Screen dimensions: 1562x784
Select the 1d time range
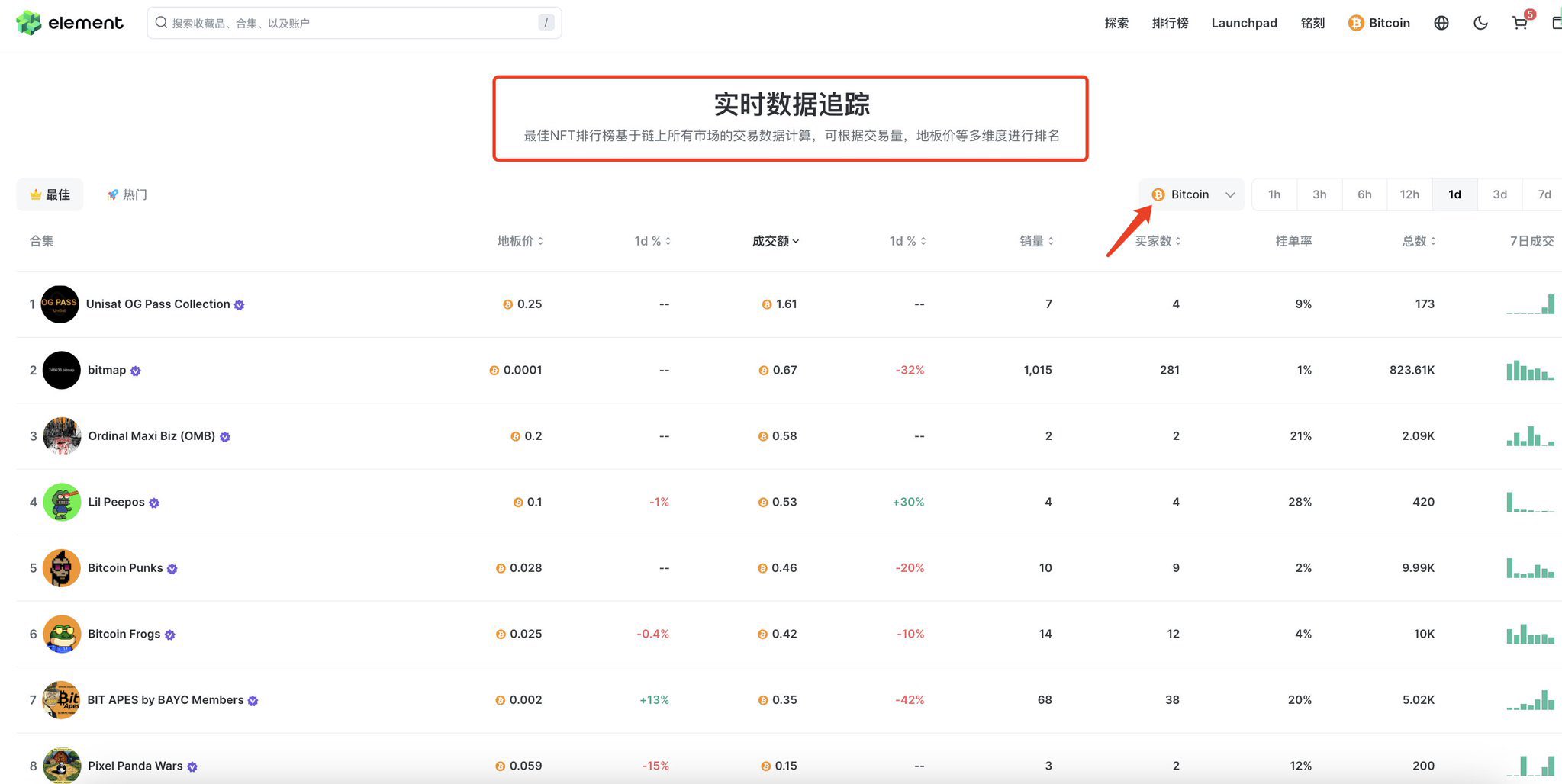point(1454,194)
